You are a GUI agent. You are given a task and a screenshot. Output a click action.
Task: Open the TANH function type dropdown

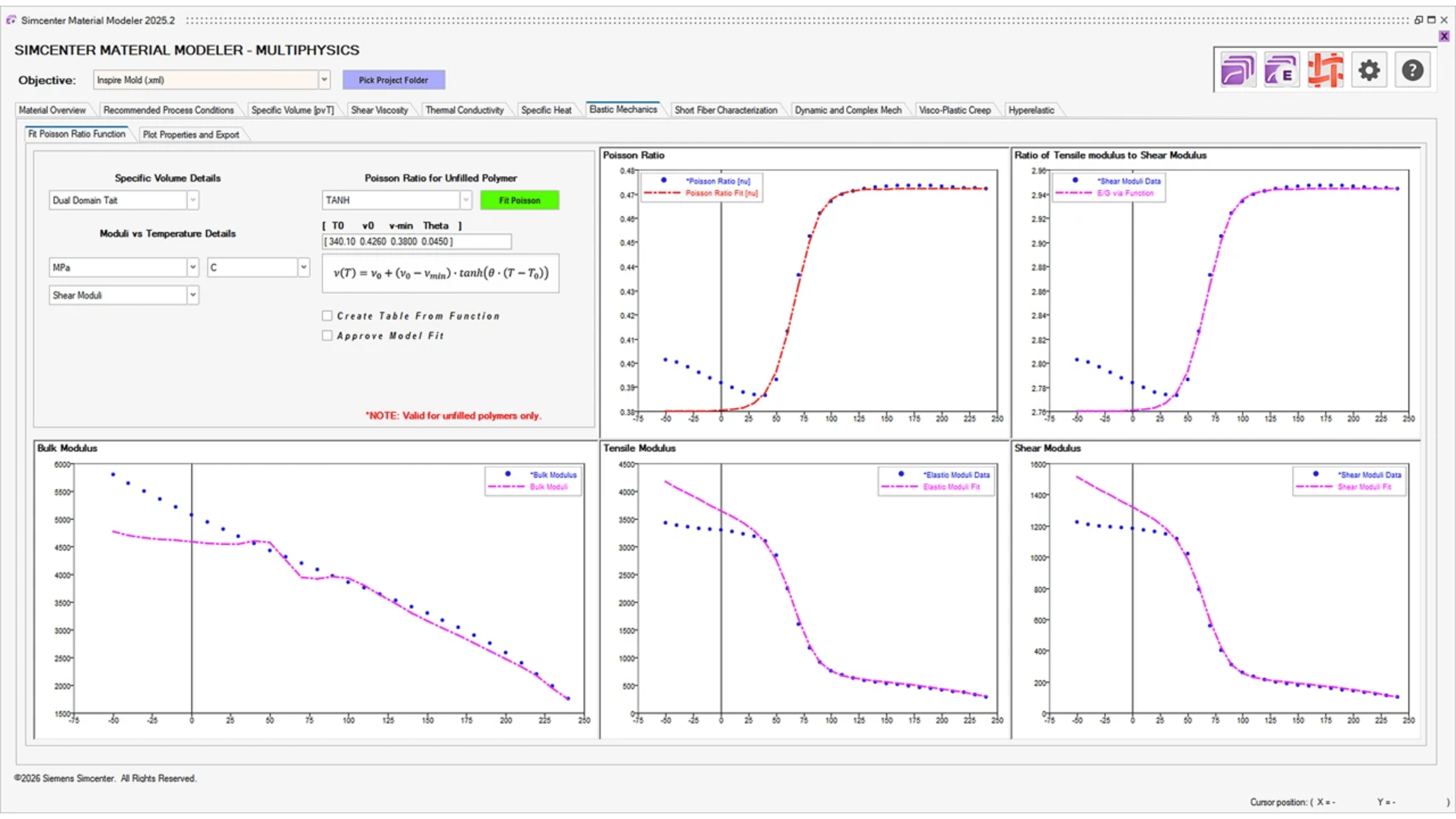click(466, 200)
